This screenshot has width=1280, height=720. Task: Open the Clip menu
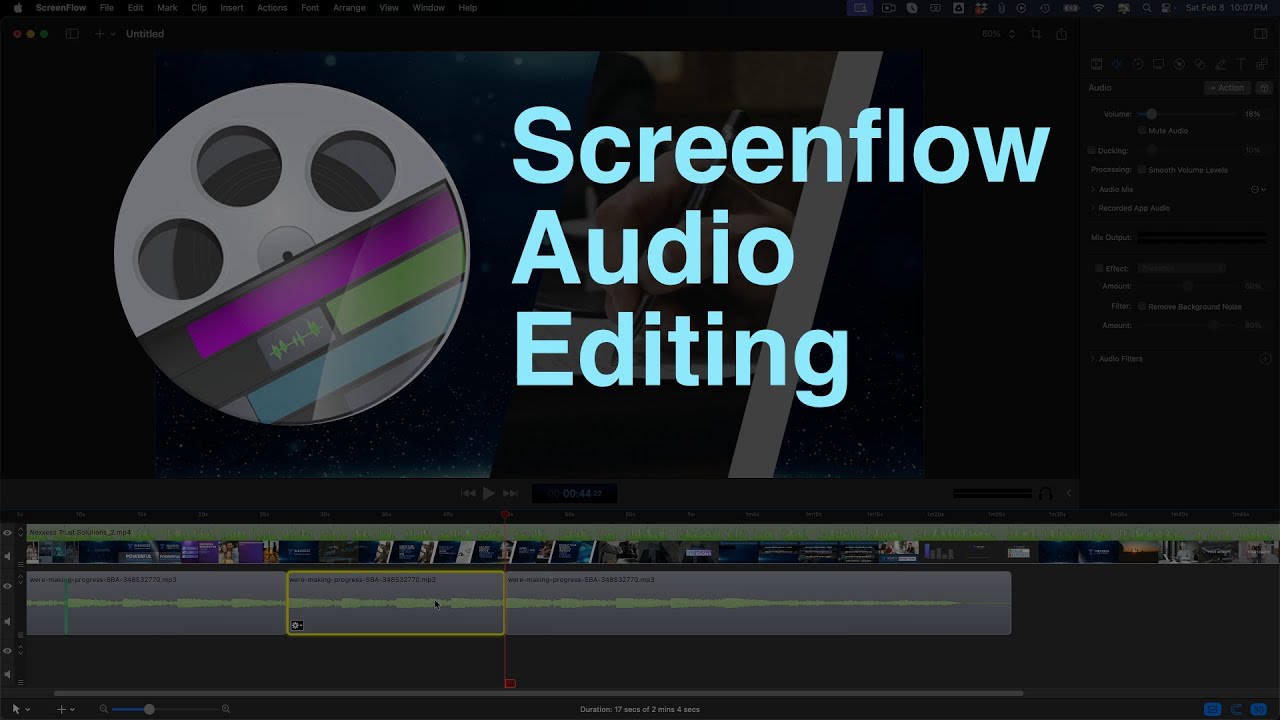(x=199, y=8)
